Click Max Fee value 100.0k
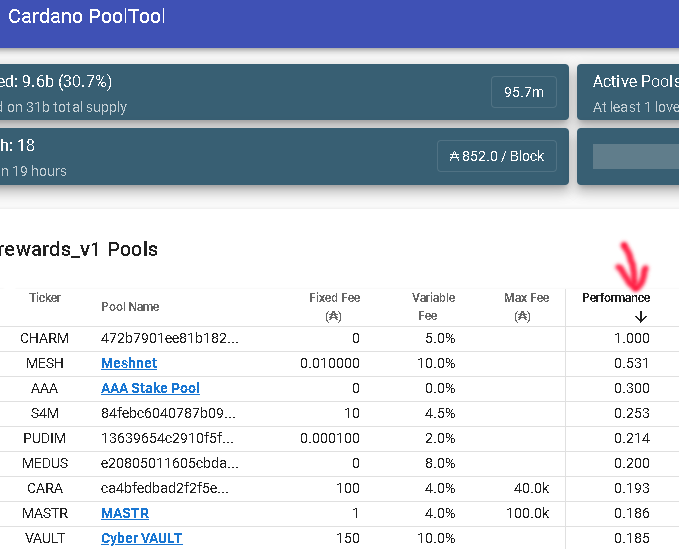679x549 pixels. point(527,513)
